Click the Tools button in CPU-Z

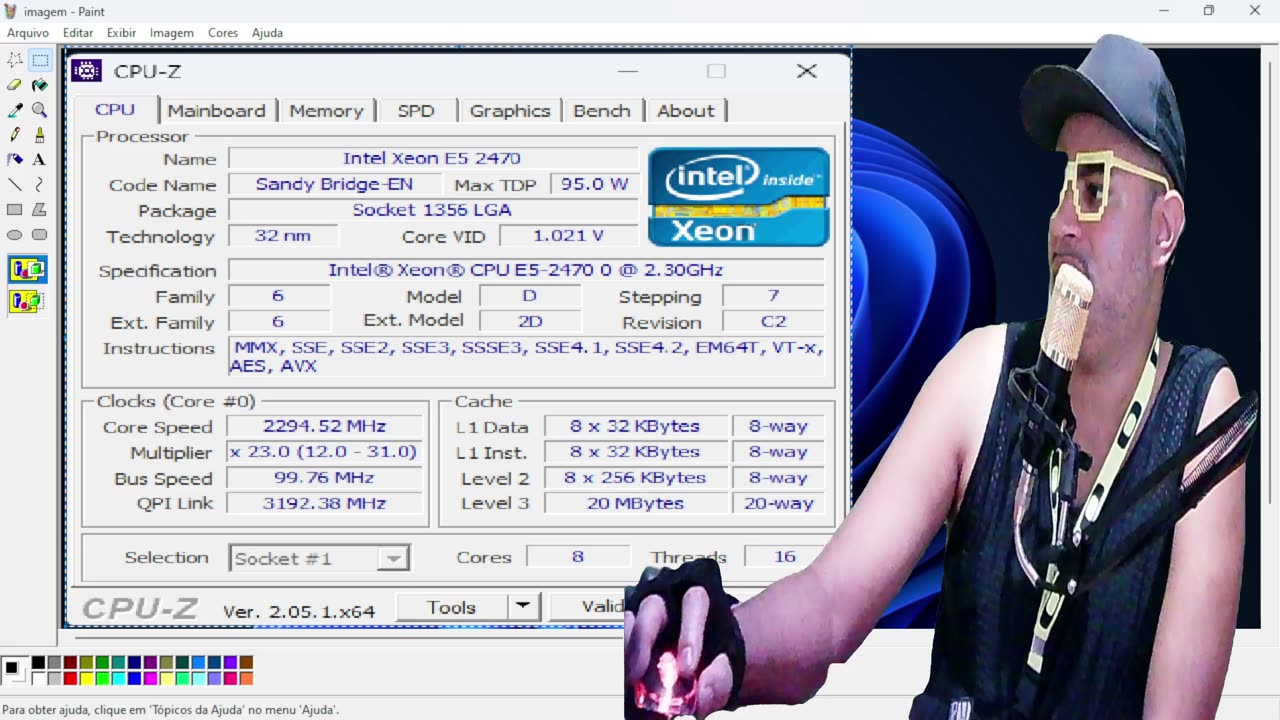451,607
